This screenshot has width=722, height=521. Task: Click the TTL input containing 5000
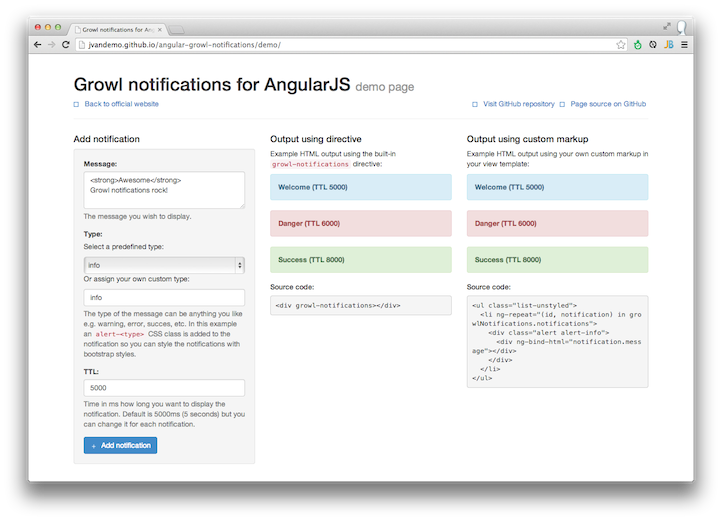click(164, 388)
